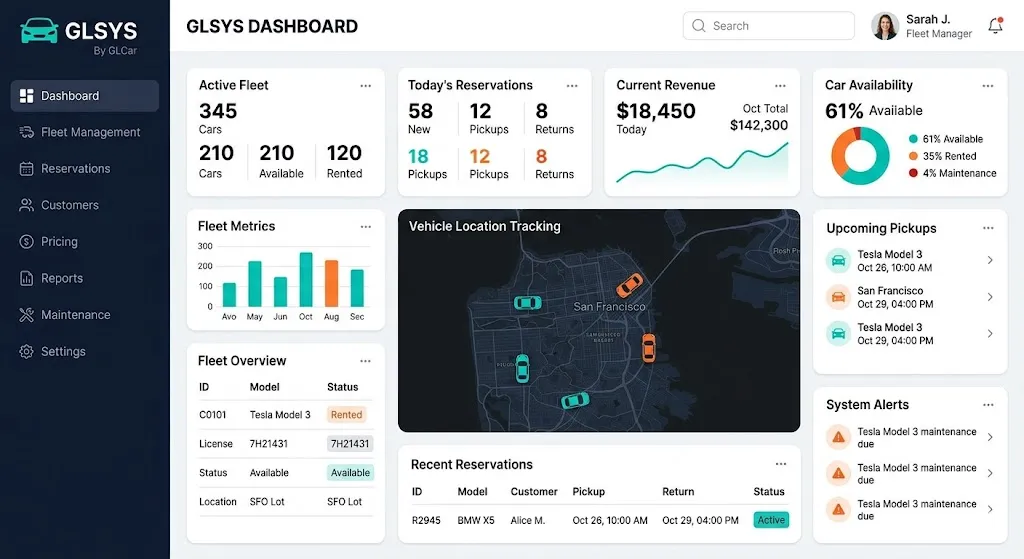Expand the San Francisco pickup chevron

[990, 296]
